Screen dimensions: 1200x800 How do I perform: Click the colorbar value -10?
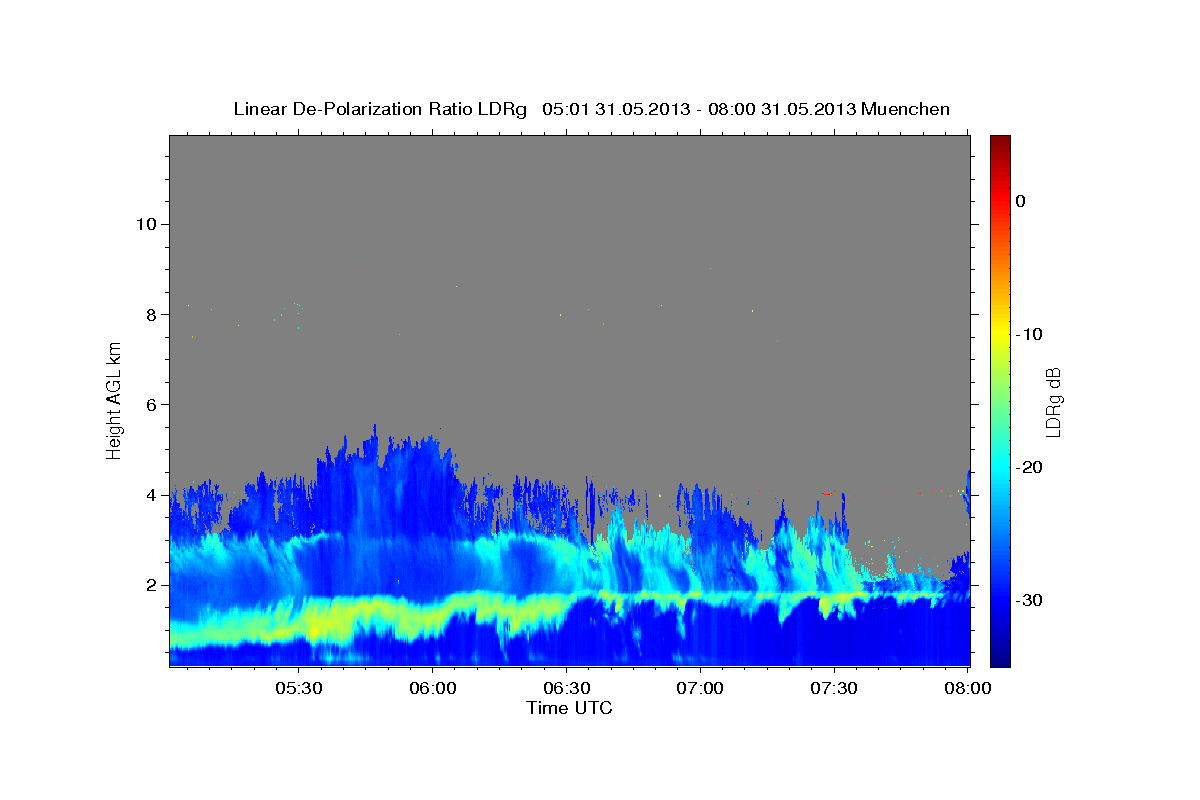pyautogui.click(x=1030, y=334)
